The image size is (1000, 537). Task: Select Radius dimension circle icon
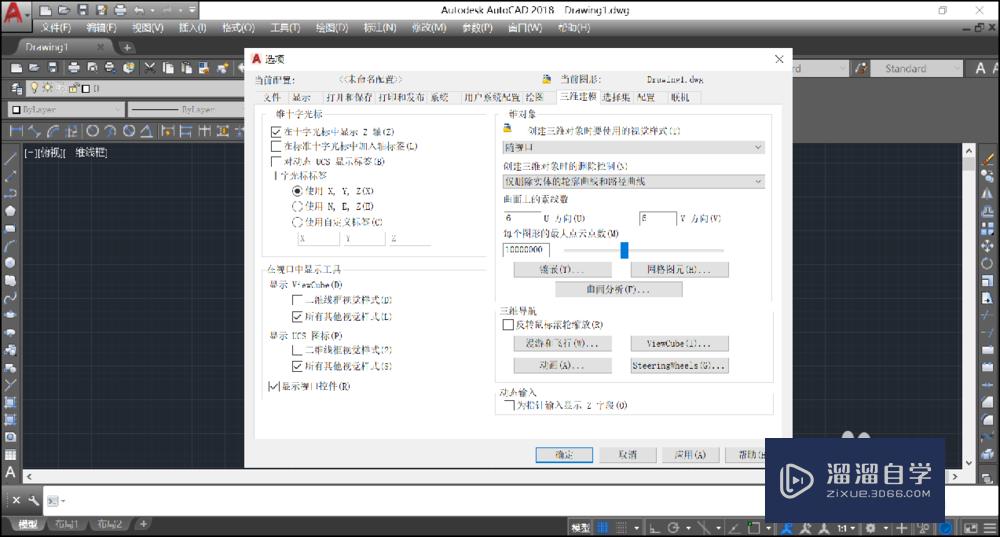[x=92, y=131]
